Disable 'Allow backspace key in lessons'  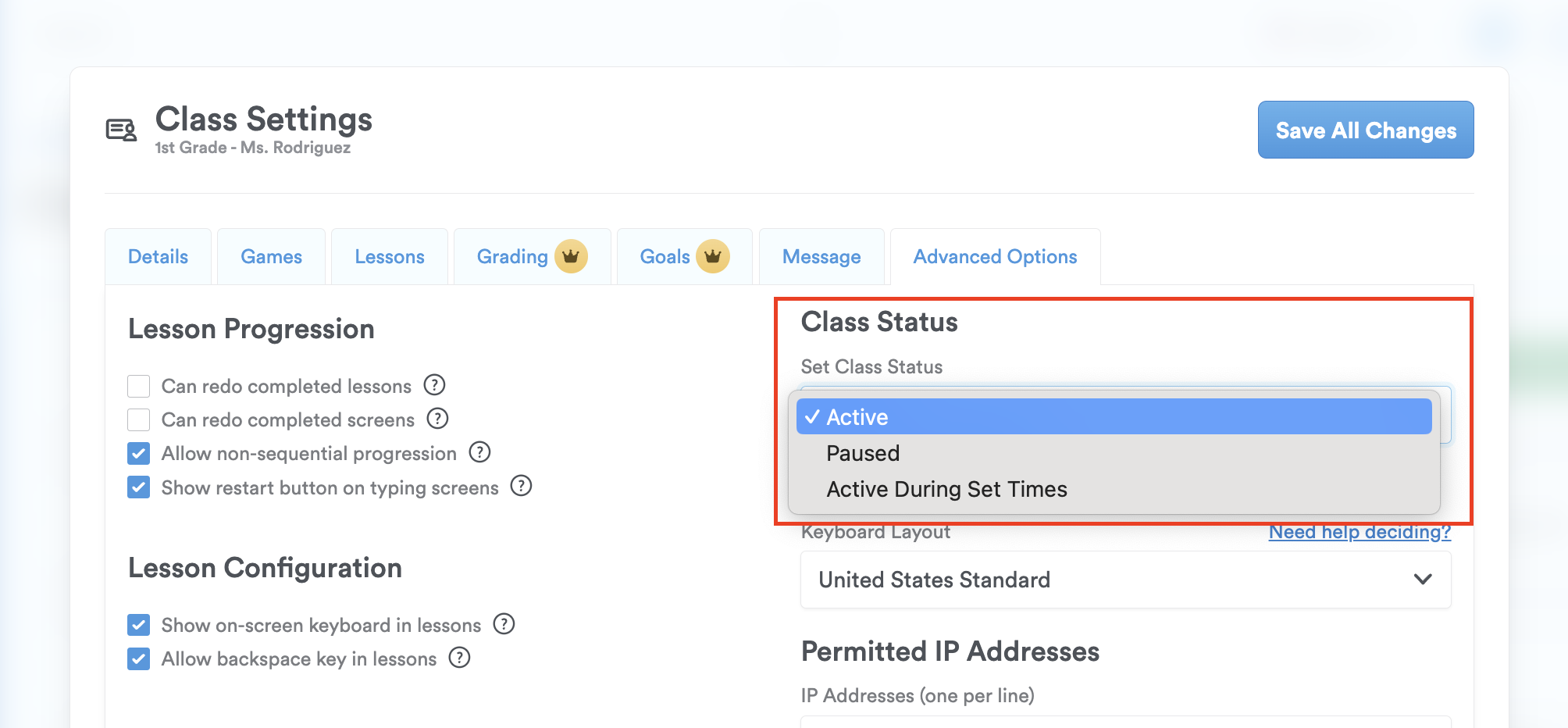click(139, 658)
